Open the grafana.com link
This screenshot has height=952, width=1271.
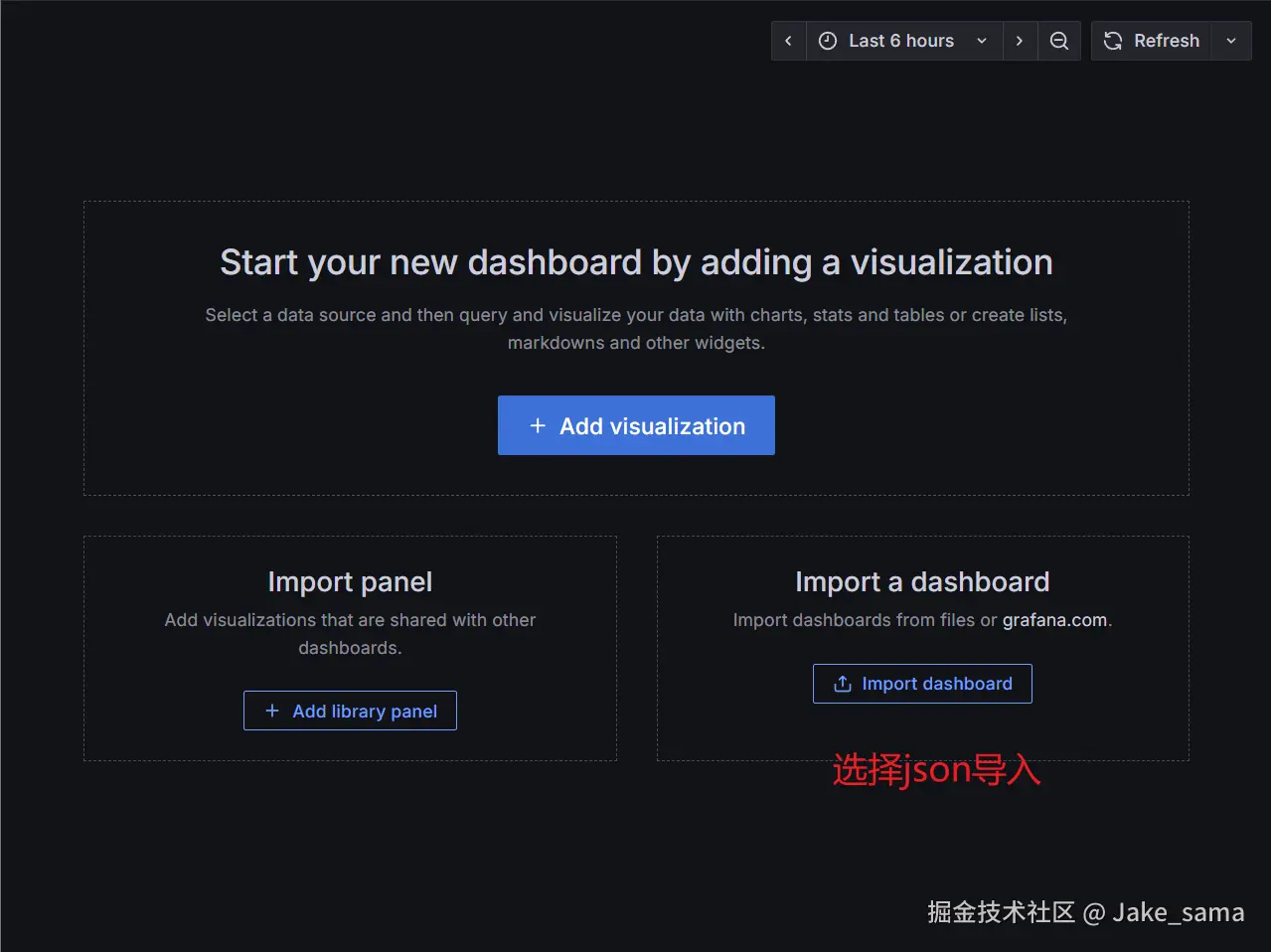(x=1055, y=619)
